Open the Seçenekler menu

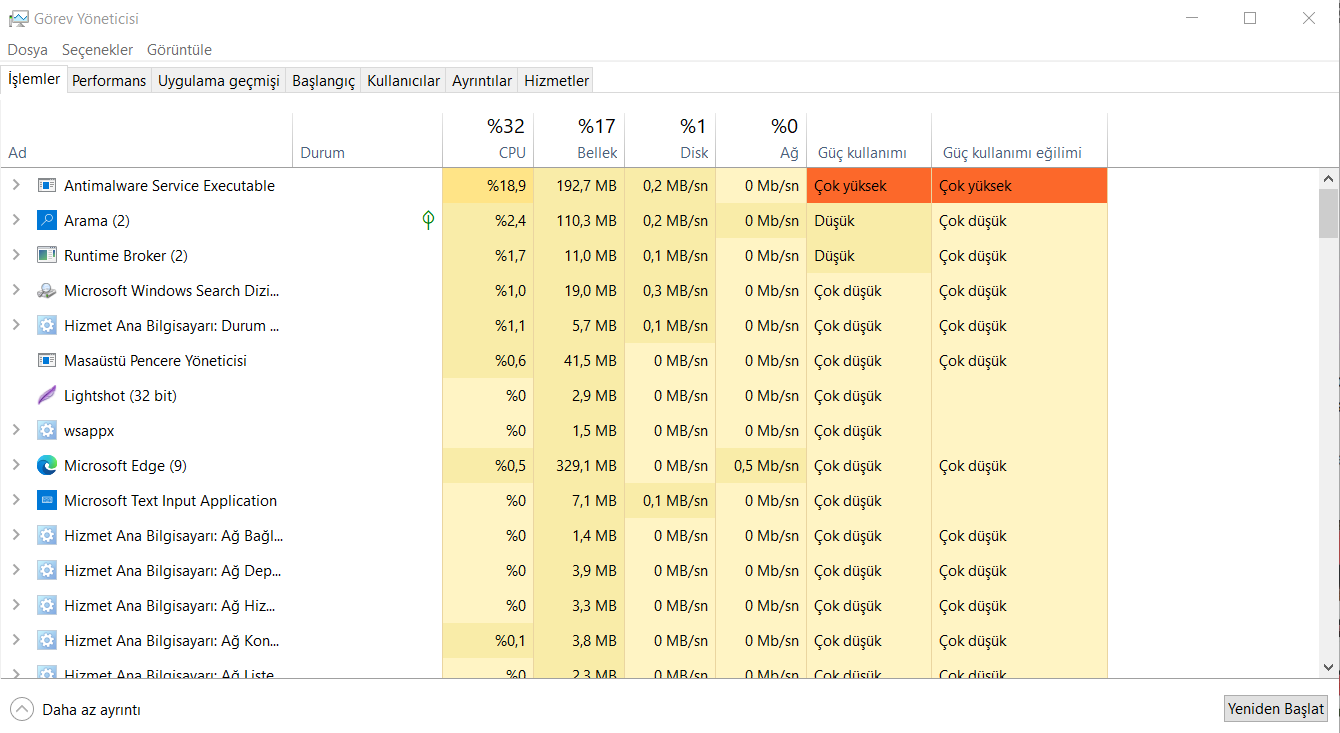[x=97, y=50]
